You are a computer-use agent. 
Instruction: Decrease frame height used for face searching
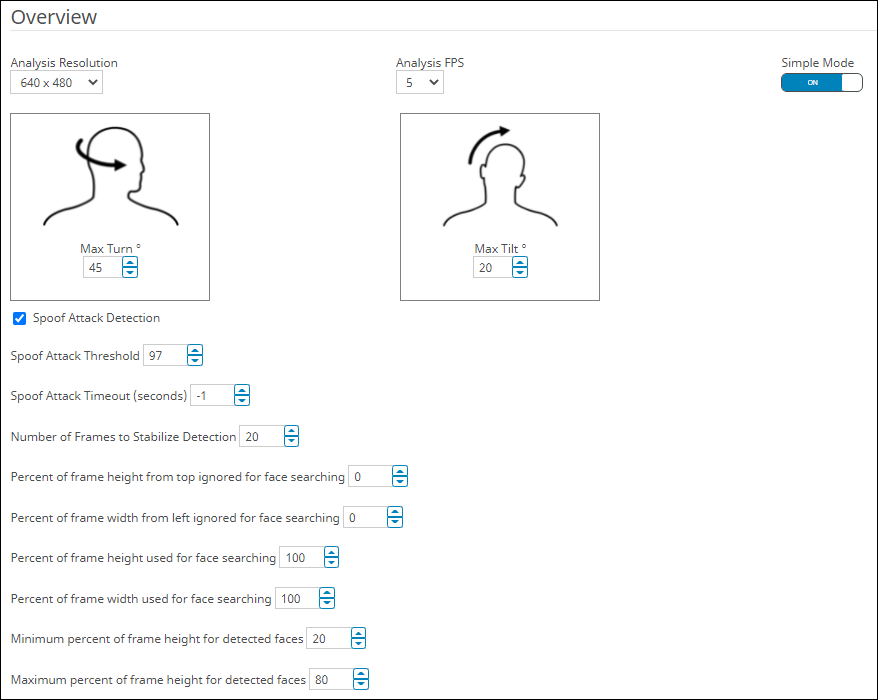point(331,563)
